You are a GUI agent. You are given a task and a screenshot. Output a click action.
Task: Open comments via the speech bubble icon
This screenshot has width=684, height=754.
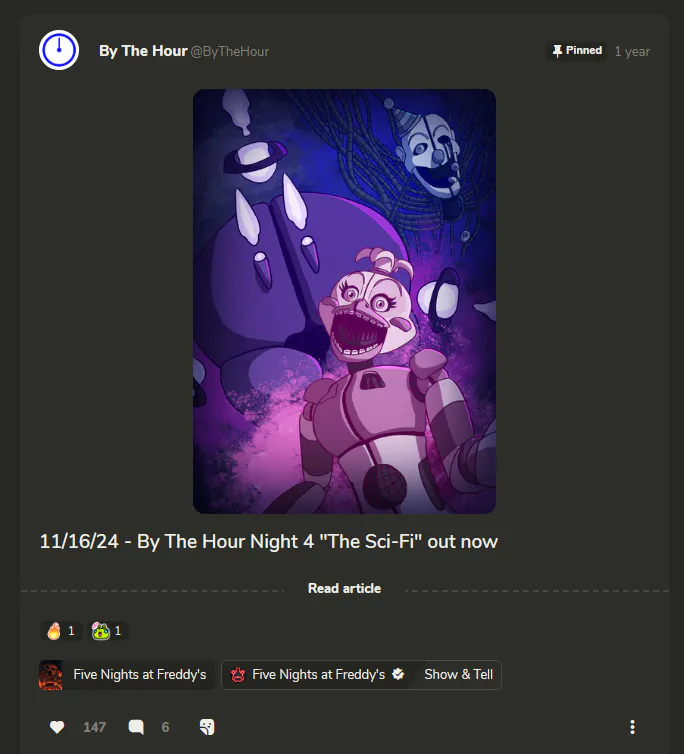coord(136,727)
